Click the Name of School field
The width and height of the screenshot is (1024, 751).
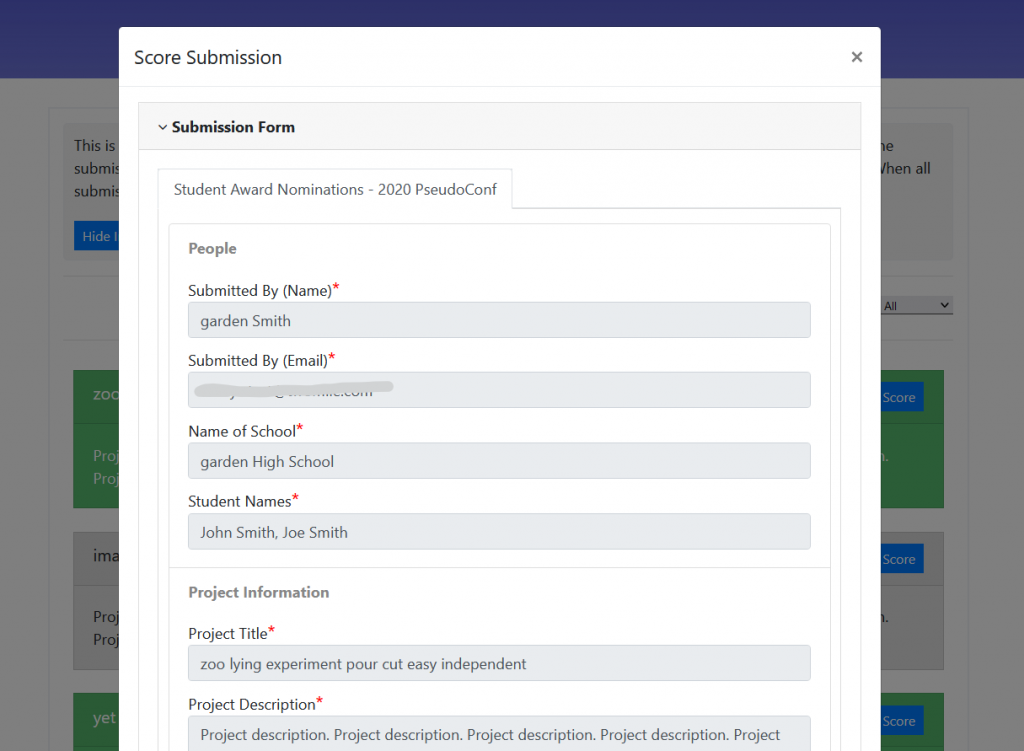click(499, 461)
